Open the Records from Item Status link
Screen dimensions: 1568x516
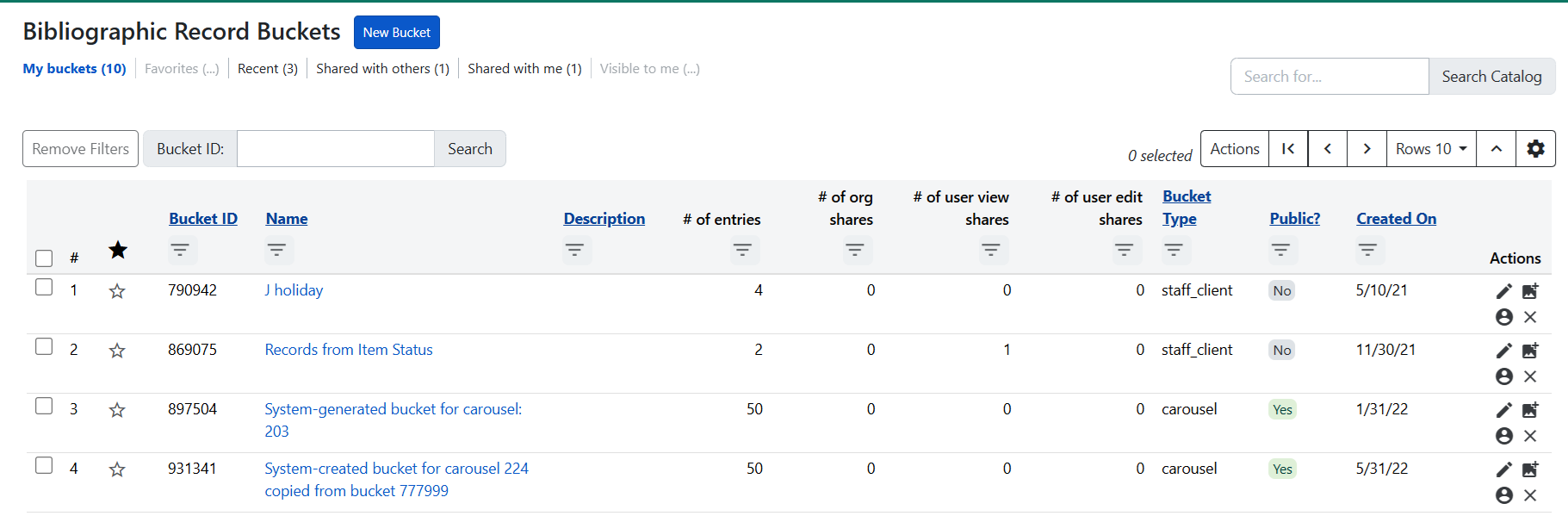coord(348,350)
